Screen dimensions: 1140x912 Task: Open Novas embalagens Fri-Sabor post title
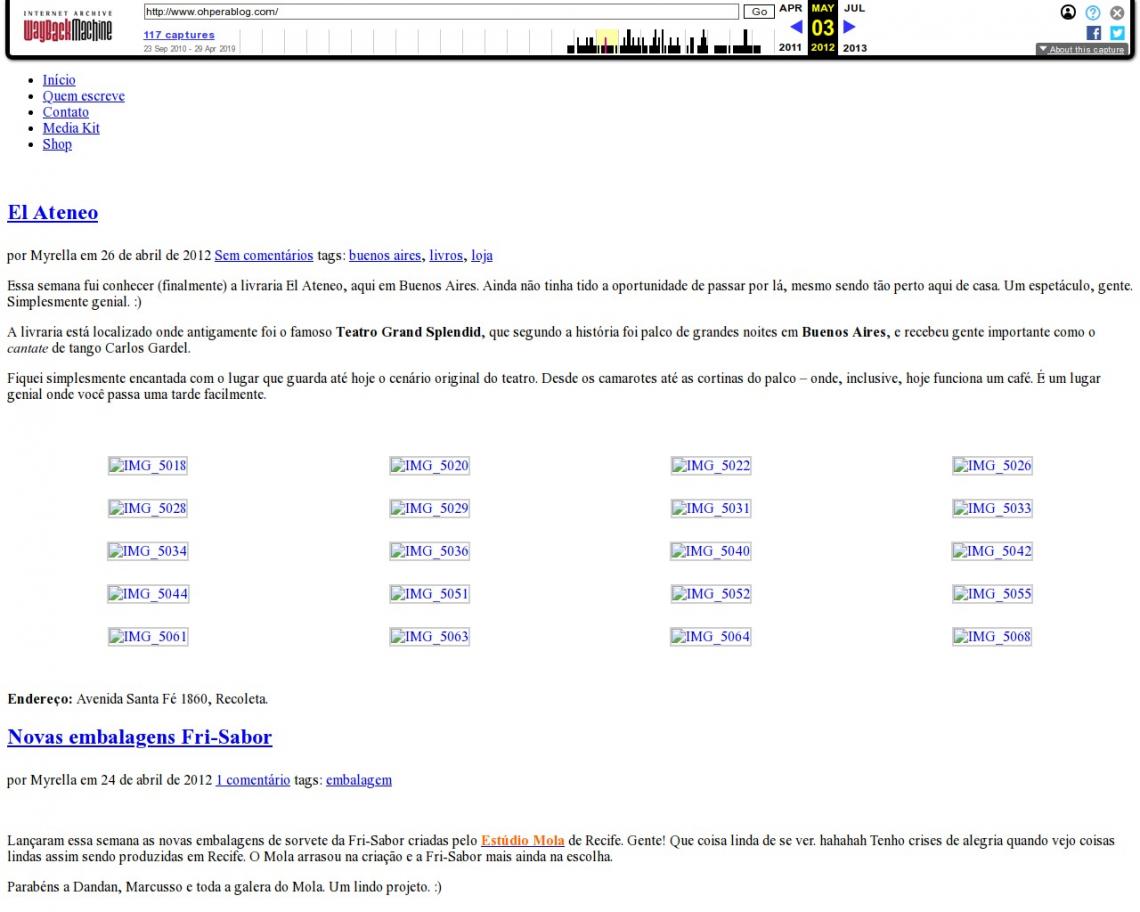click(x=140, y=737)
